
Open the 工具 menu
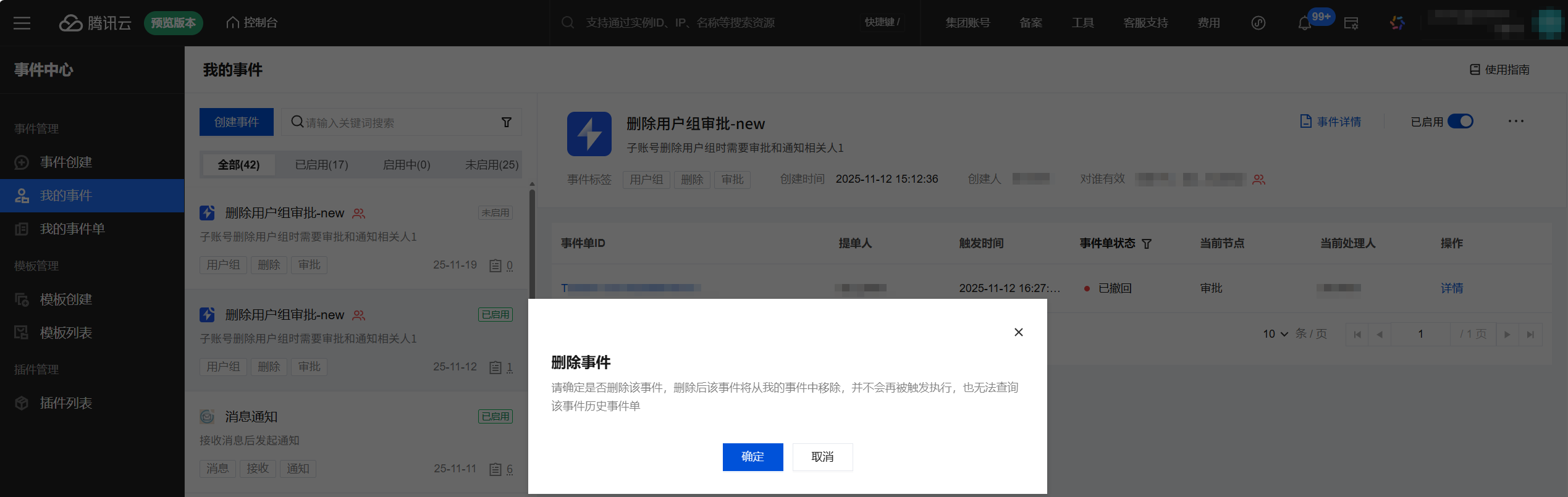[1082, 23]
